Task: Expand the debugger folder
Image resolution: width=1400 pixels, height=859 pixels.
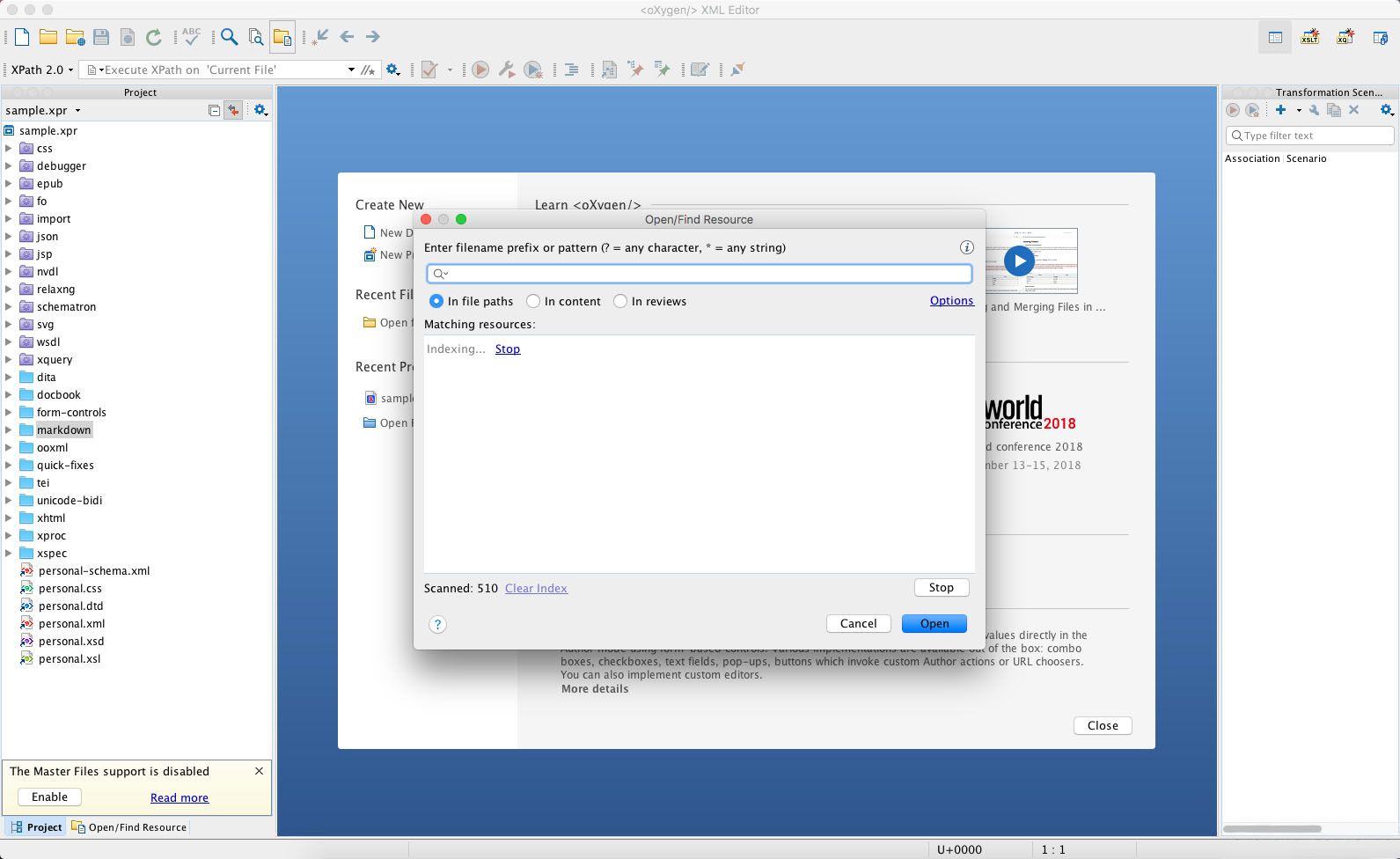Action: coord(9,165)
